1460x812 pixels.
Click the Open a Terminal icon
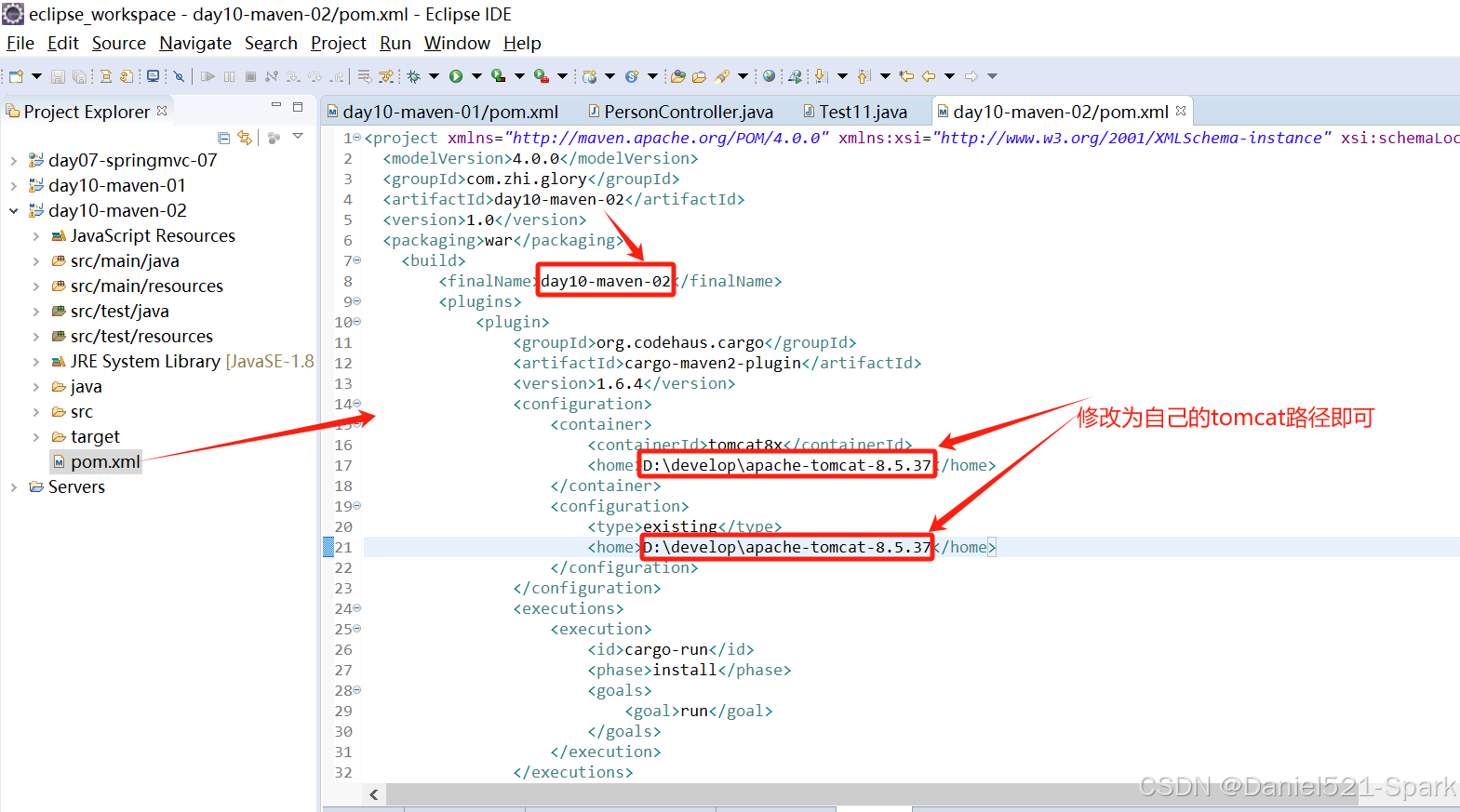pos(153,76)
